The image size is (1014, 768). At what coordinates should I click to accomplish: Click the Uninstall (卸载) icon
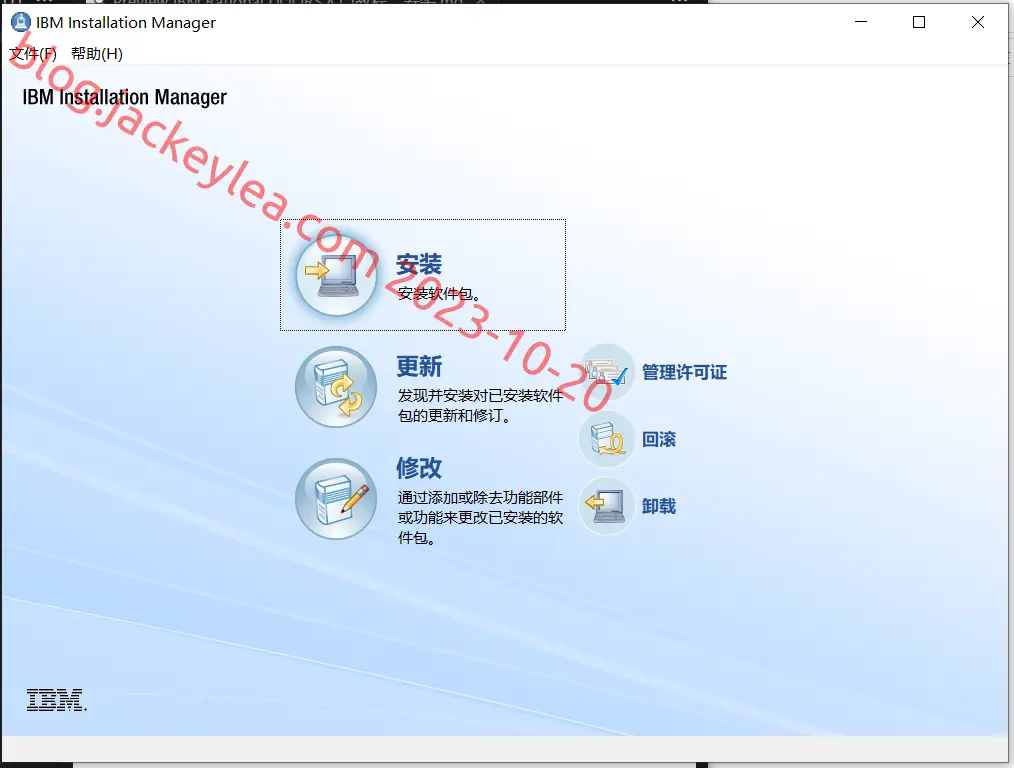(607, 506)
